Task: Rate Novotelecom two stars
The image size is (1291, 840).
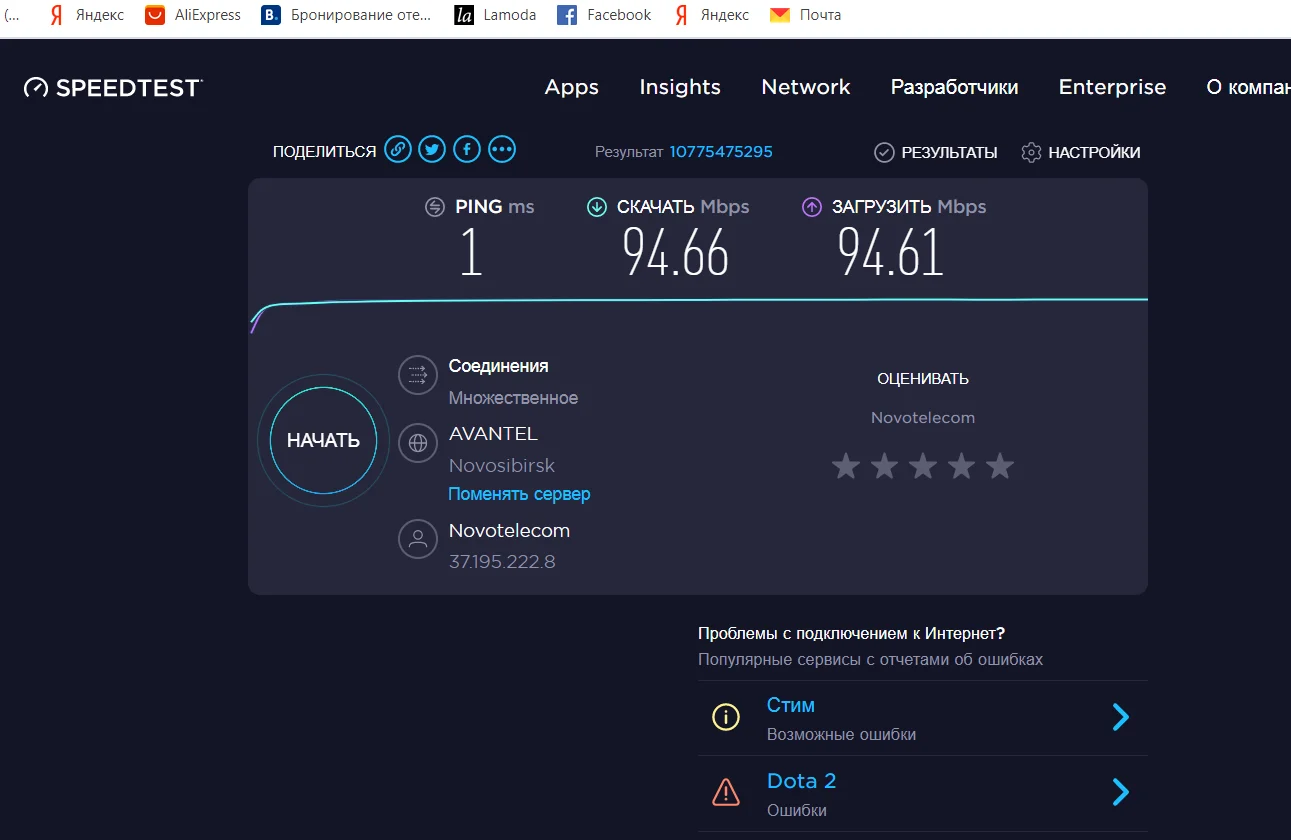Action: 884,466
